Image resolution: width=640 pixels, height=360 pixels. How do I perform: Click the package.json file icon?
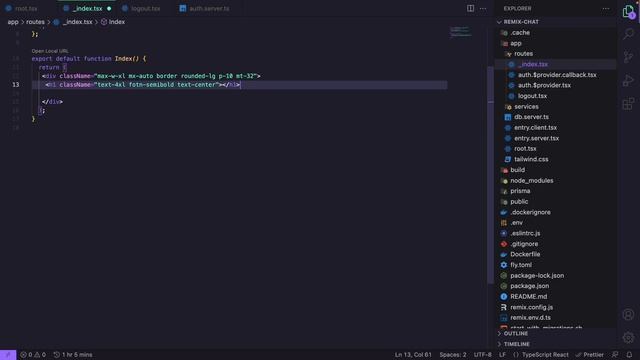click(504, 286)
